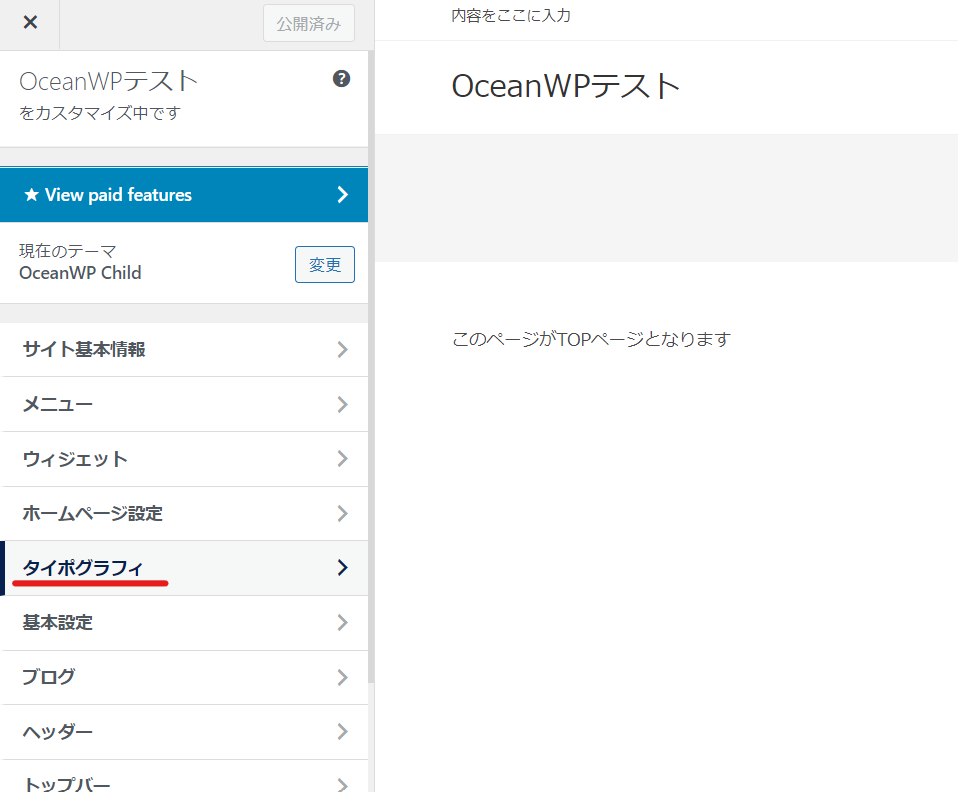The image size is (958, 792).
Task: Open the ウィジェット panel
Action: pyautogui.click(x=75, y=459)
